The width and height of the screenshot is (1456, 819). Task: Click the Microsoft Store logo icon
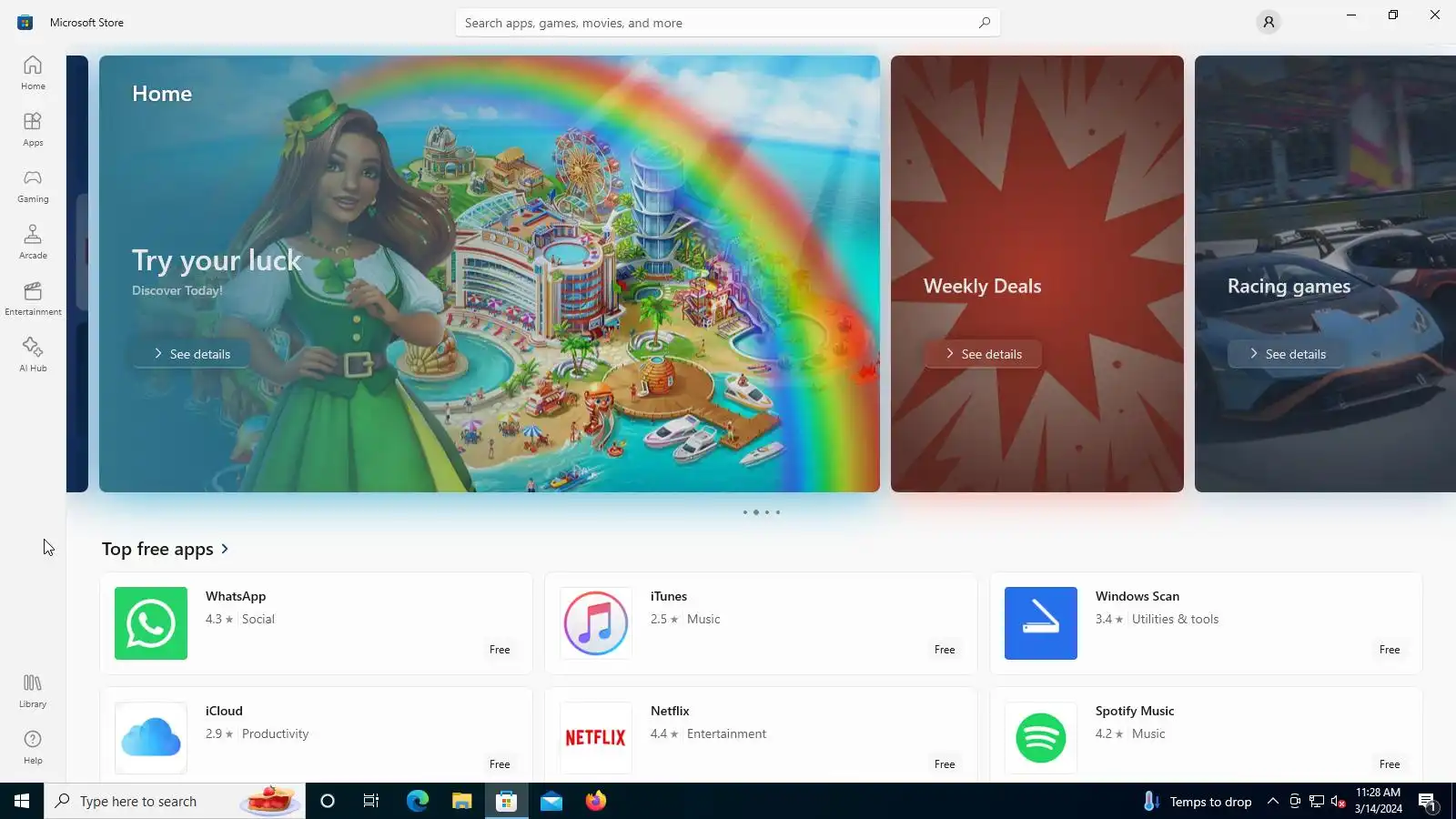point(25,22)
